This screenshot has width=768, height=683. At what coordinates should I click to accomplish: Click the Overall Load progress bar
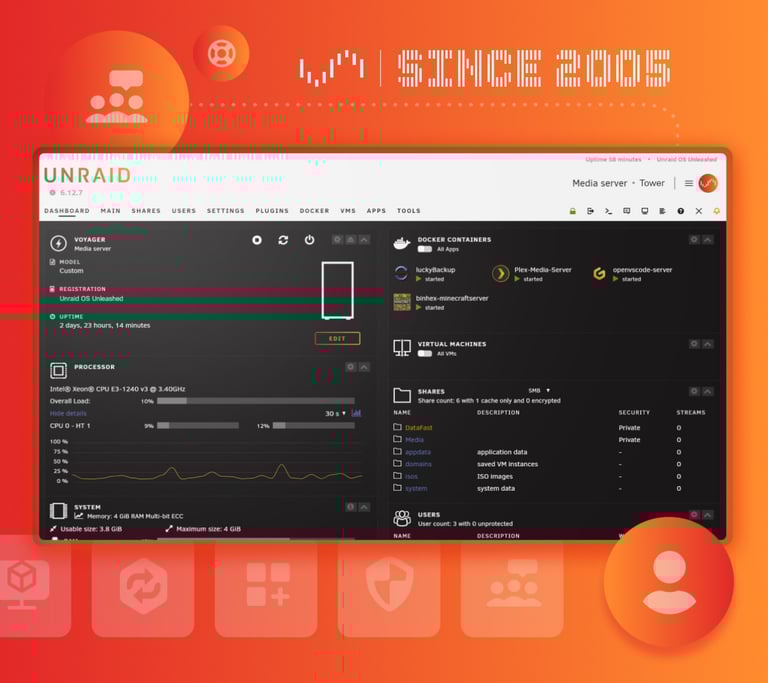point(256,401)
